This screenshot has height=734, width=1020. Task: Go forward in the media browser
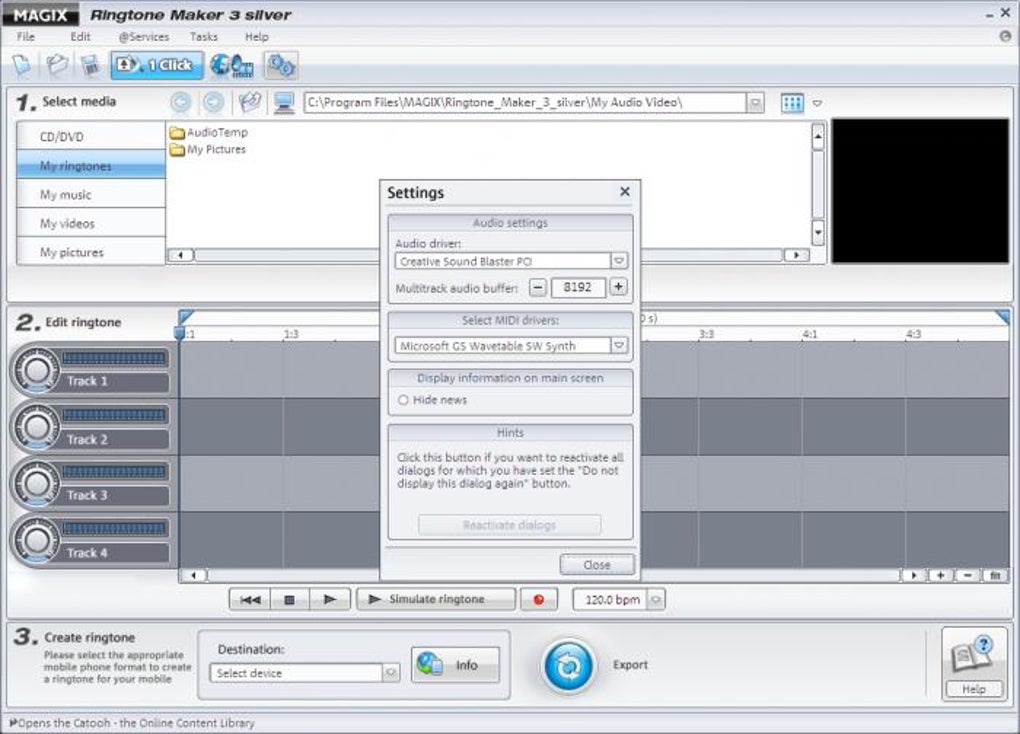213,102
